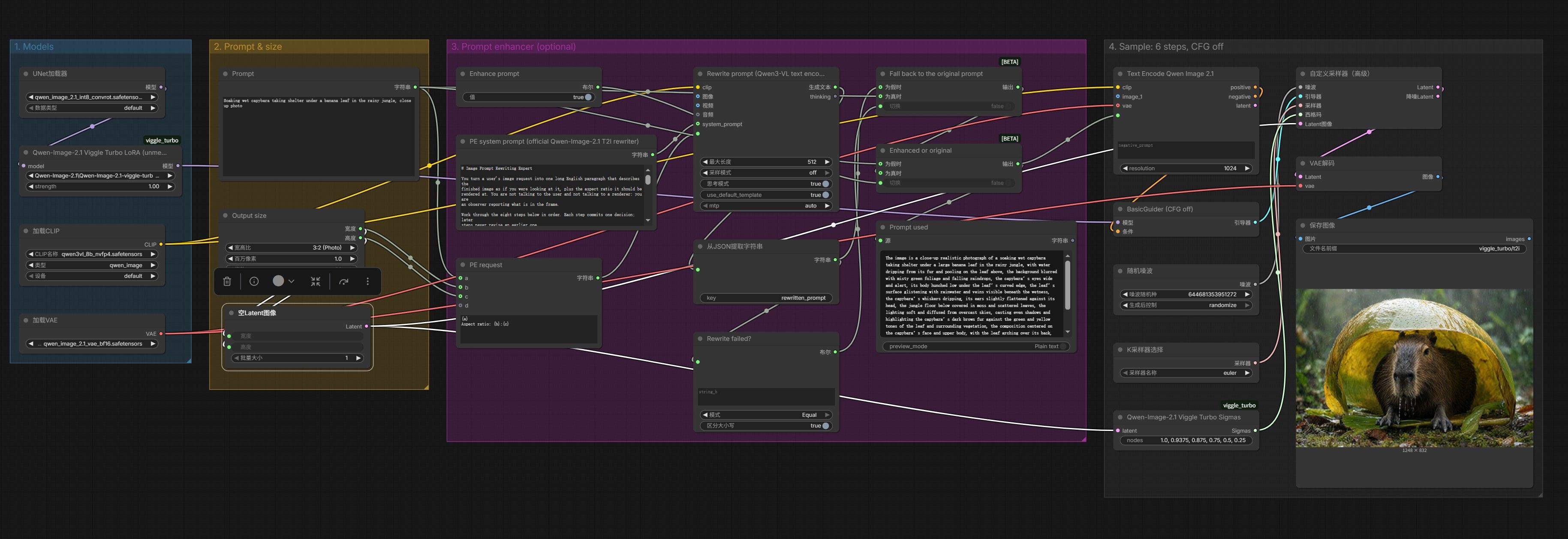Image resolution: width=1568 pixels, height=539 pixels.
Task: Collapse the Prompt node via its title dot
Action: click(225, 74)
